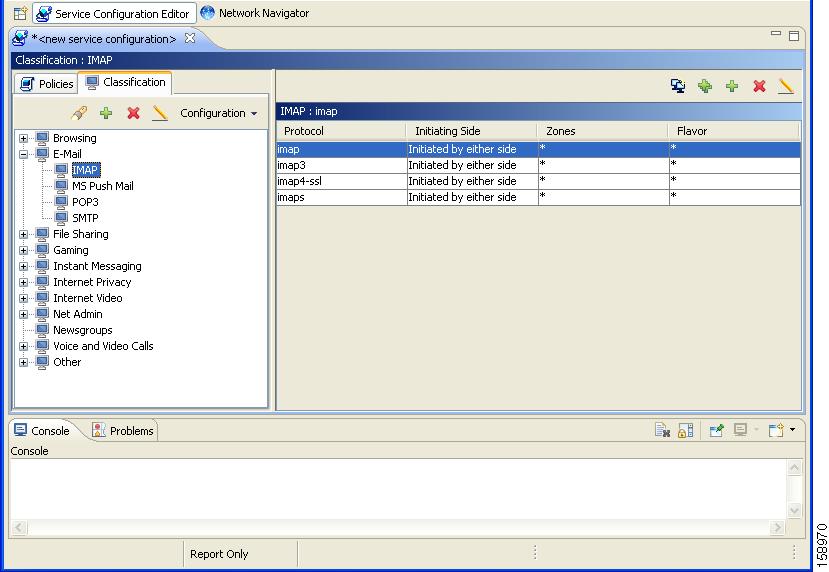Expand the File Sharing tree node

[24, 235]
